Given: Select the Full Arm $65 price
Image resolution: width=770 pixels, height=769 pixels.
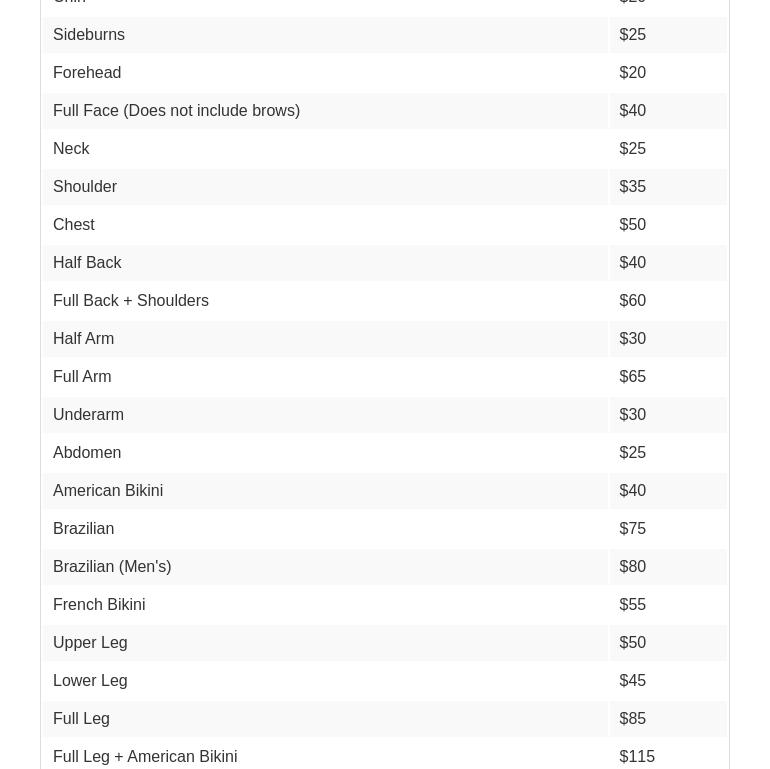Looking at the screenshot, I should 633,377.
